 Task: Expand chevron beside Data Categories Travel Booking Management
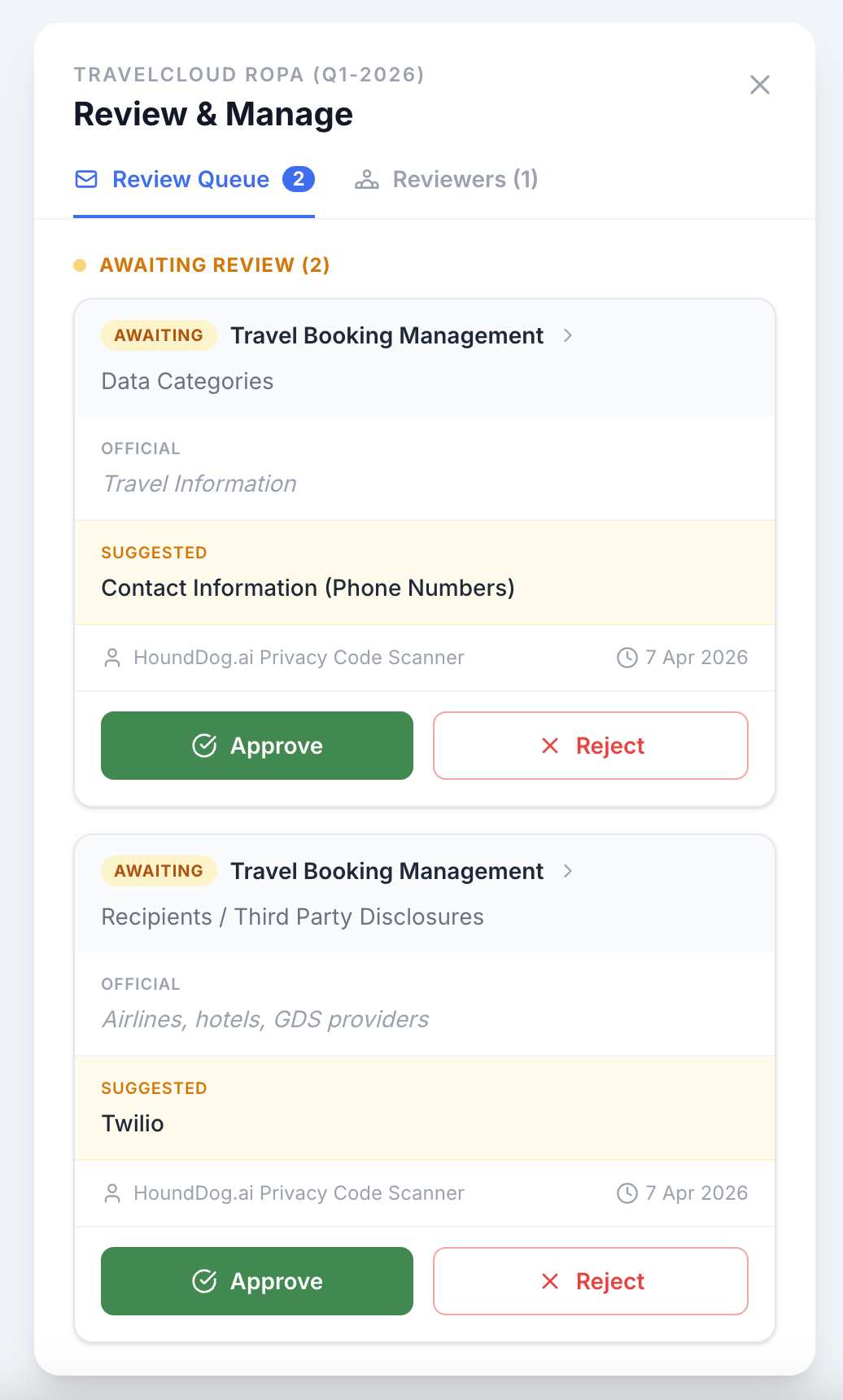pos(568,335)
